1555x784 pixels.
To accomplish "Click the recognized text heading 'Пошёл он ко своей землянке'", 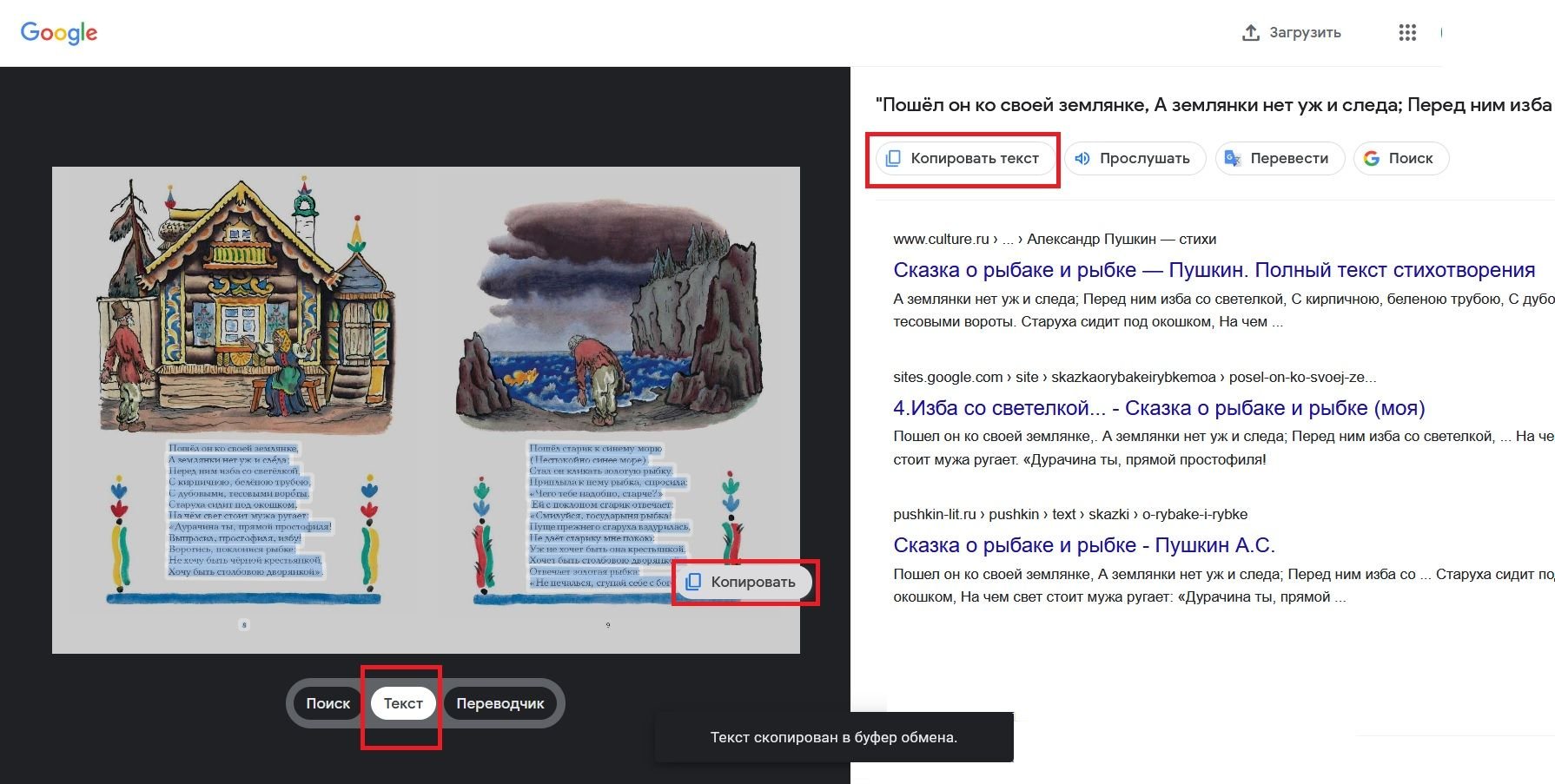I will [x=1213, y=105].
